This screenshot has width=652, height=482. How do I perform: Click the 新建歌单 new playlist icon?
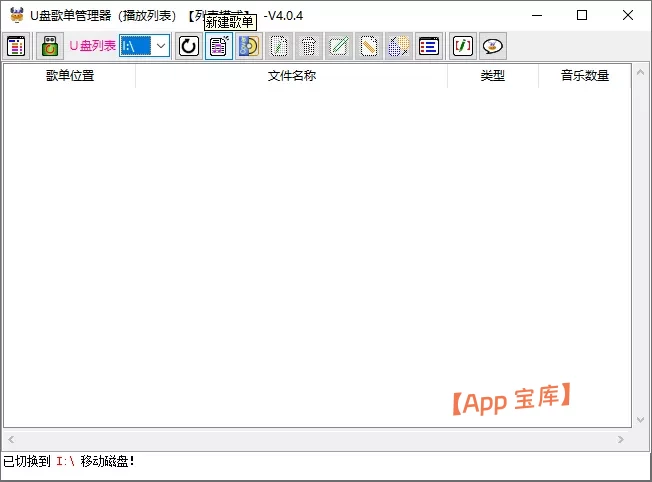click(x=219, y=46)
